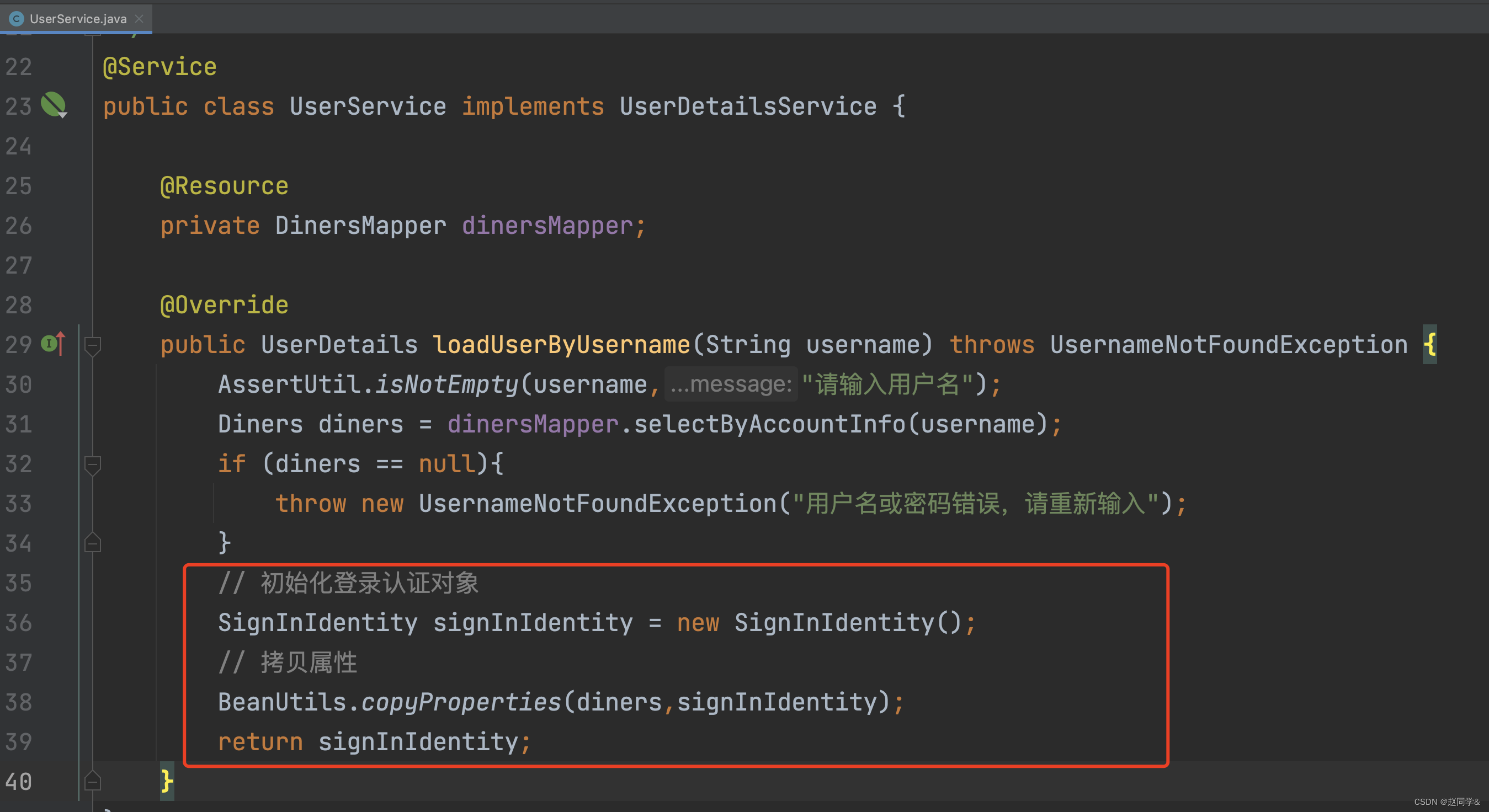Screen dimensions: 1489x812
Task: Click the Spring bean gutter icon
Action: (54, 105)
